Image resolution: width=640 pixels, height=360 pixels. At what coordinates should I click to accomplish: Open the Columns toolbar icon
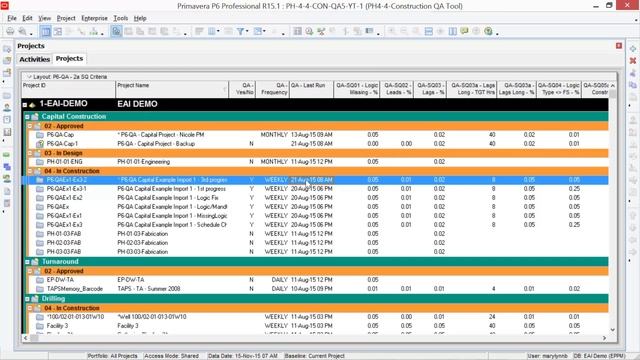pos(212,31)
